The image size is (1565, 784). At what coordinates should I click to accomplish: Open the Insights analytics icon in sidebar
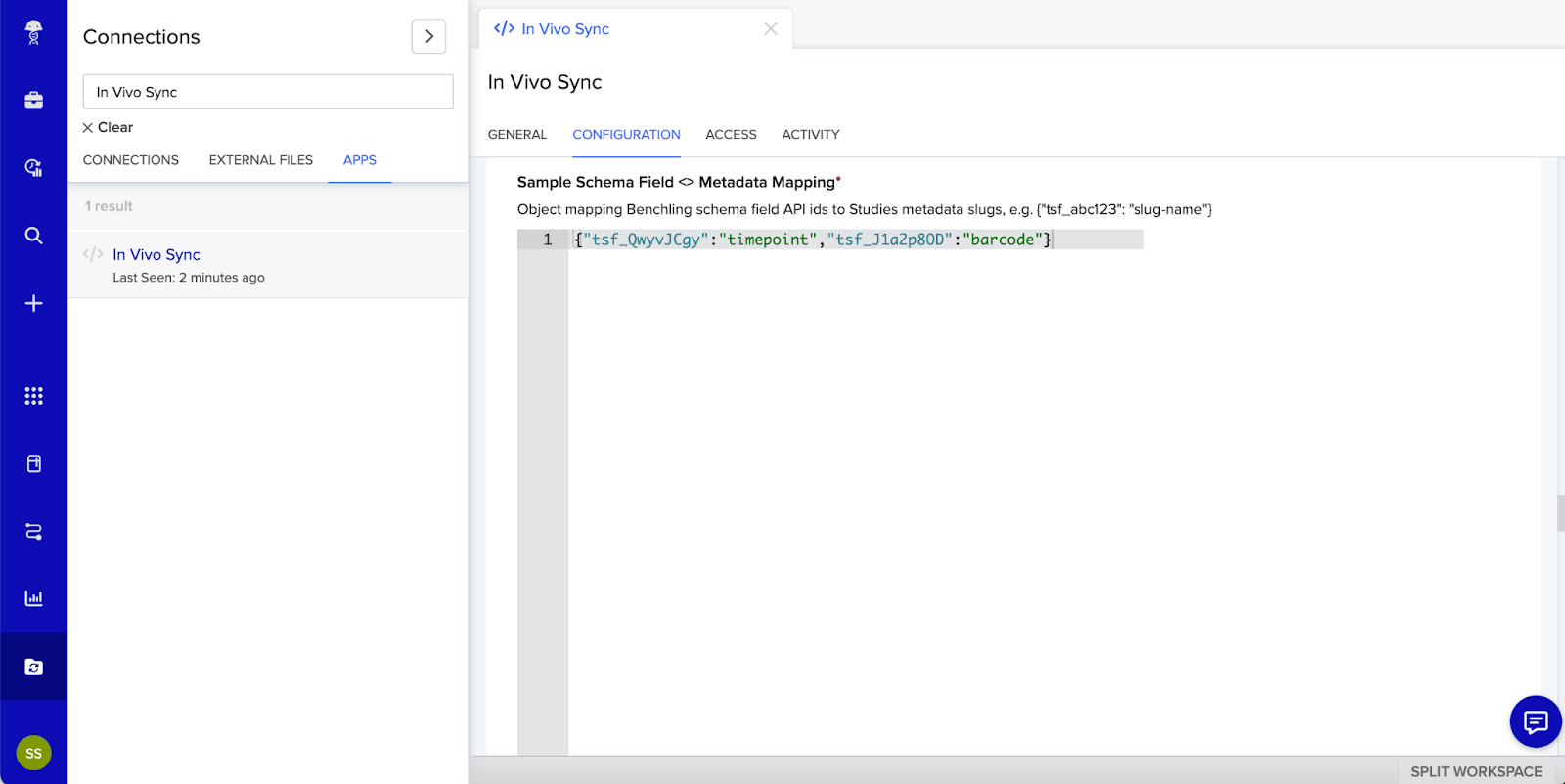pyautogui.click(x=33, y=167)
